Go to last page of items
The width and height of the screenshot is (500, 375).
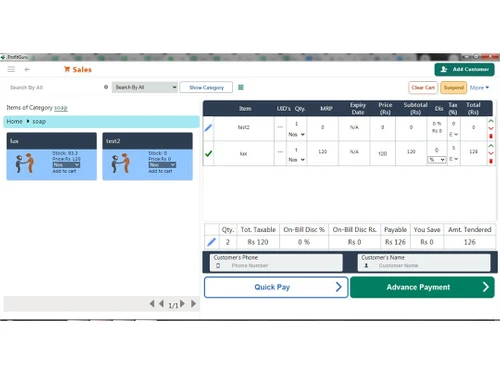193,304
